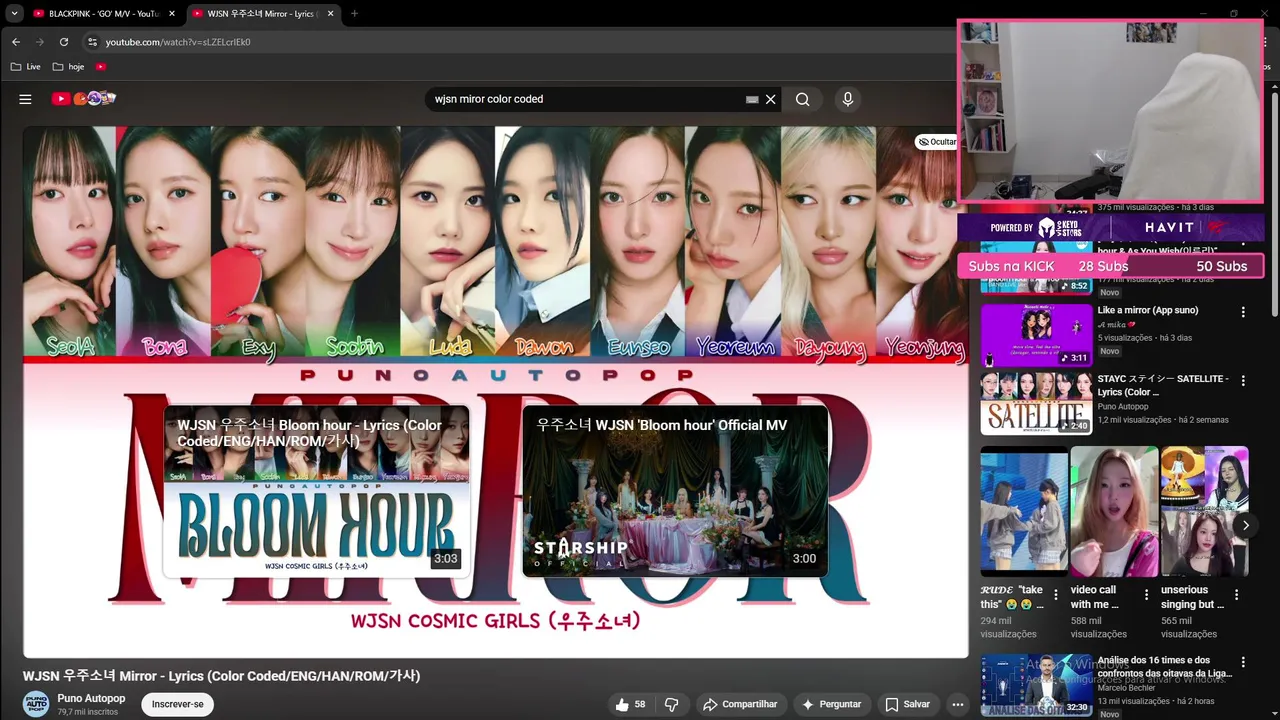The height and width of the screenshot is (720, 1280).
Task: Open Puno Autopop channel avatar
Action: (x=36, y=704)
